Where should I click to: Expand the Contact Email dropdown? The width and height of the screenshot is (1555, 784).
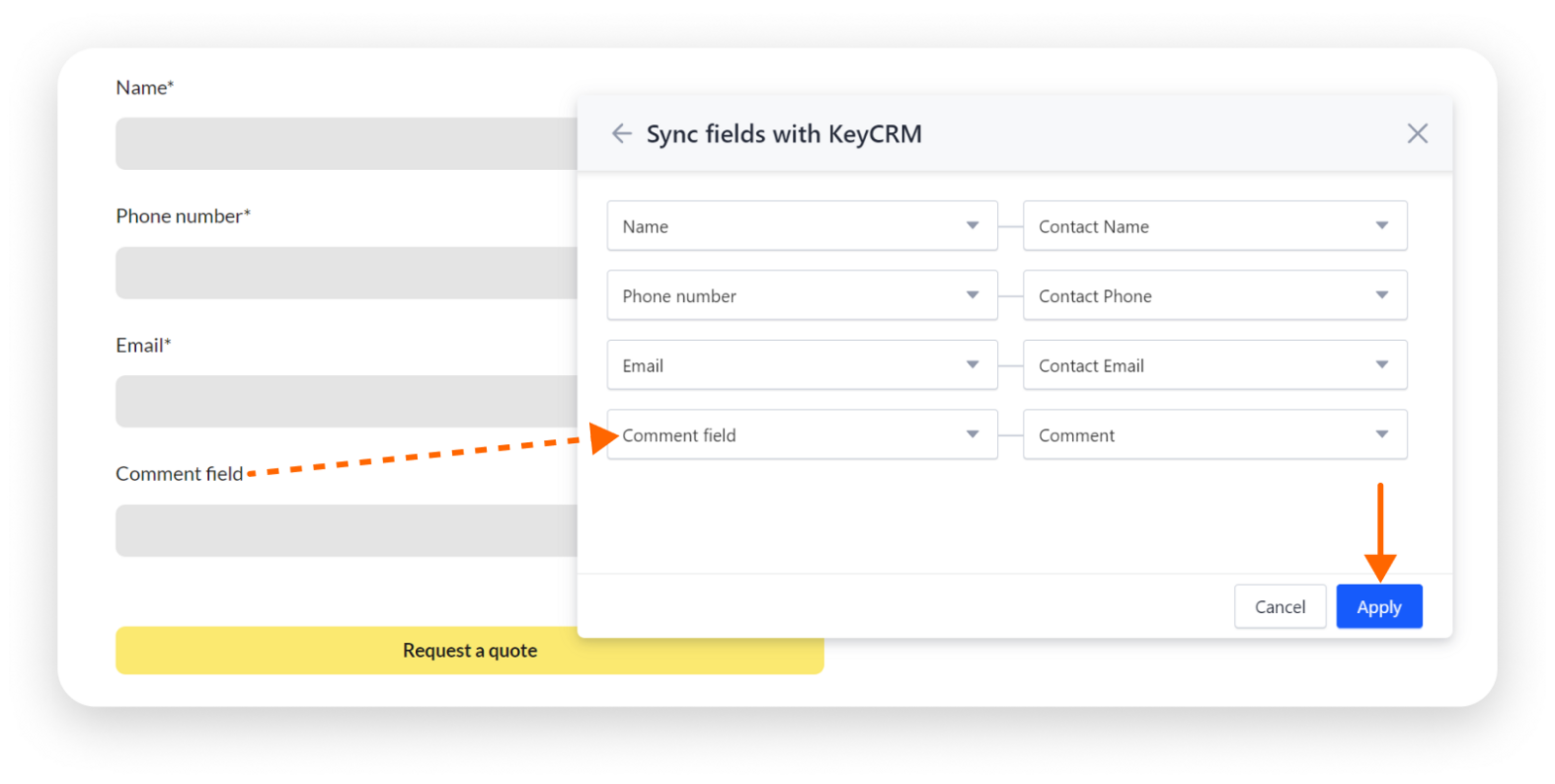click(1214, 365)
